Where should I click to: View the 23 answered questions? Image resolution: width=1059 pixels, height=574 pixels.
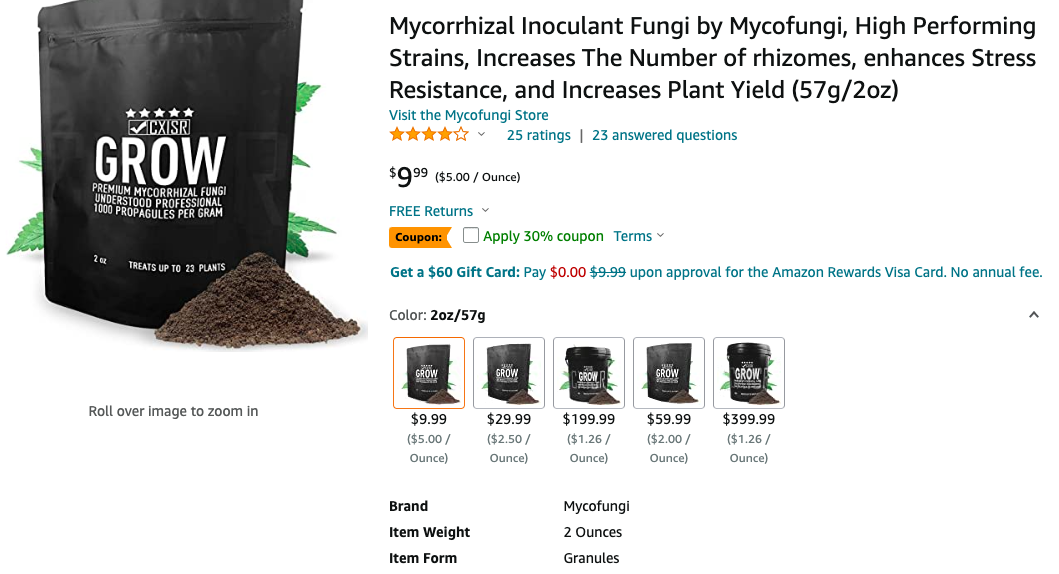click(664, 135)
